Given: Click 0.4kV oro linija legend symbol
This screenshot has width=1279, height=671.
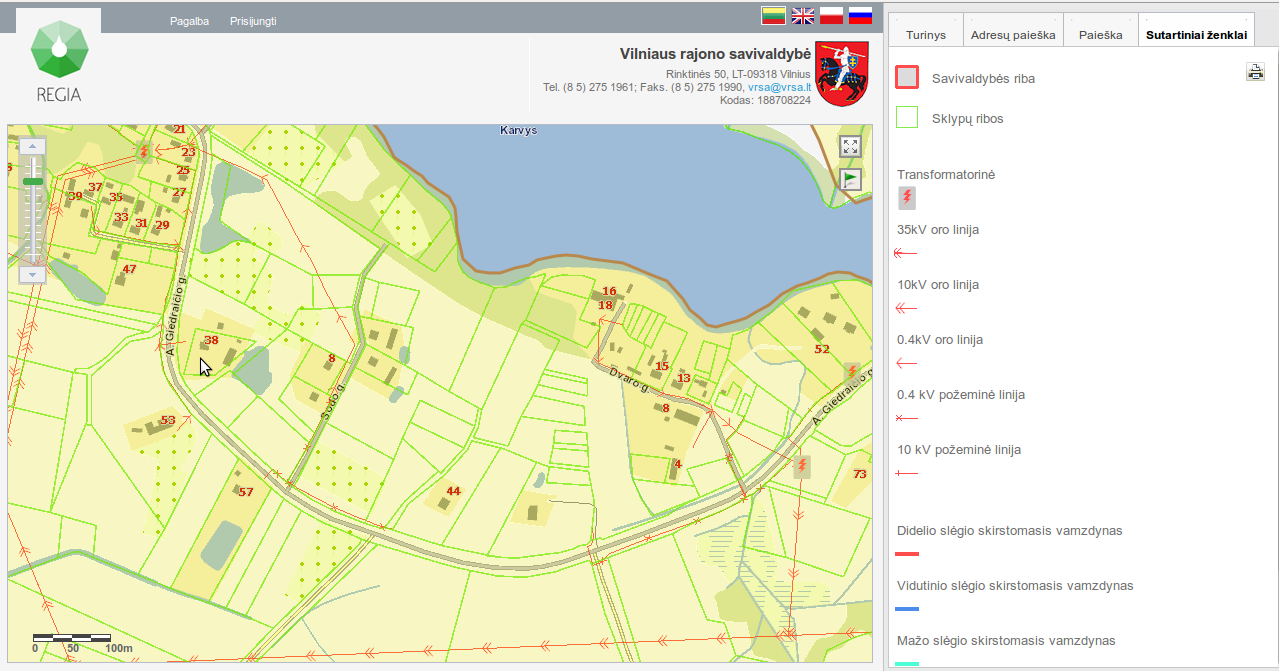Looking at the screenshot, I should tap(907, 364).
